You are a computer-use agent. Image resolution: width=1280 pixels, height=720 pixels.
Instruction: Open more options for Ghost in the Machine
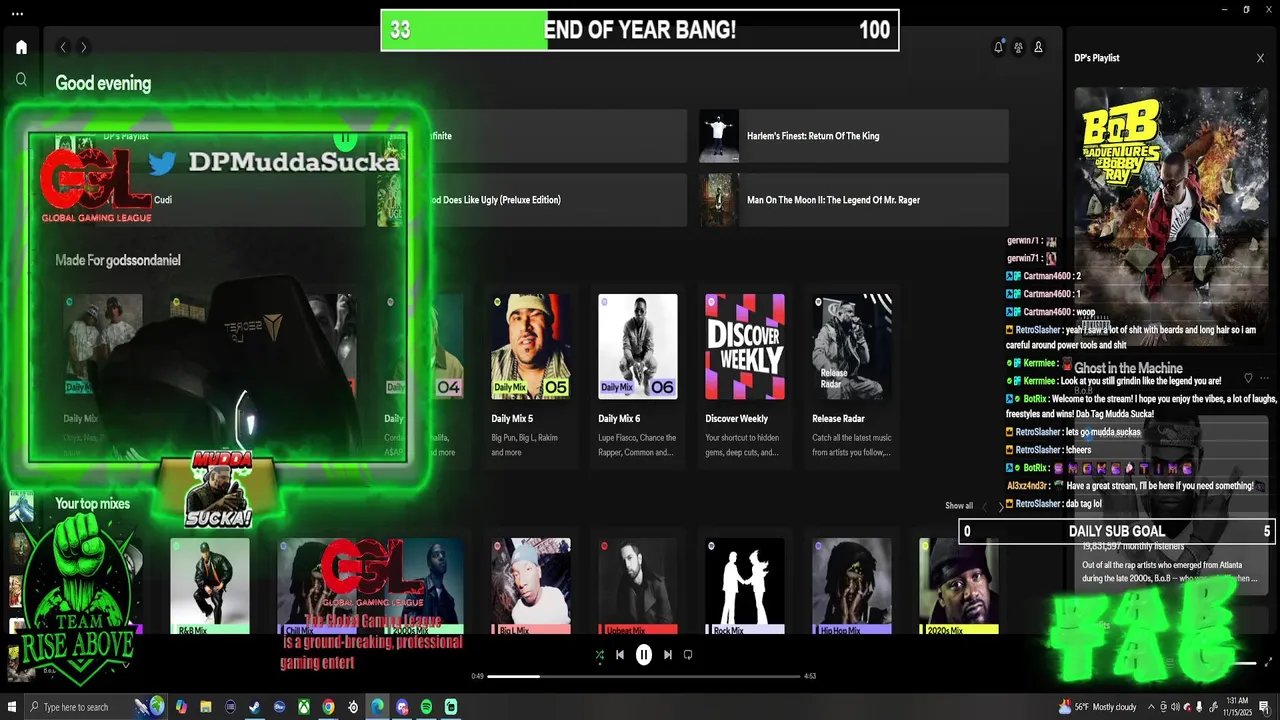click(x=1264, y=378)
